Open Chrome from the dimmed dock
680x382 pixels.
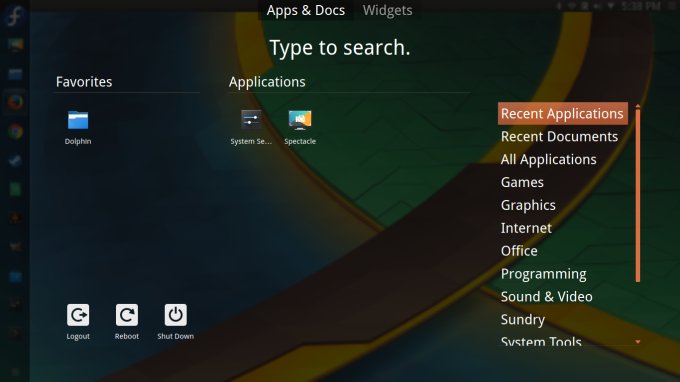click(15, 131)
